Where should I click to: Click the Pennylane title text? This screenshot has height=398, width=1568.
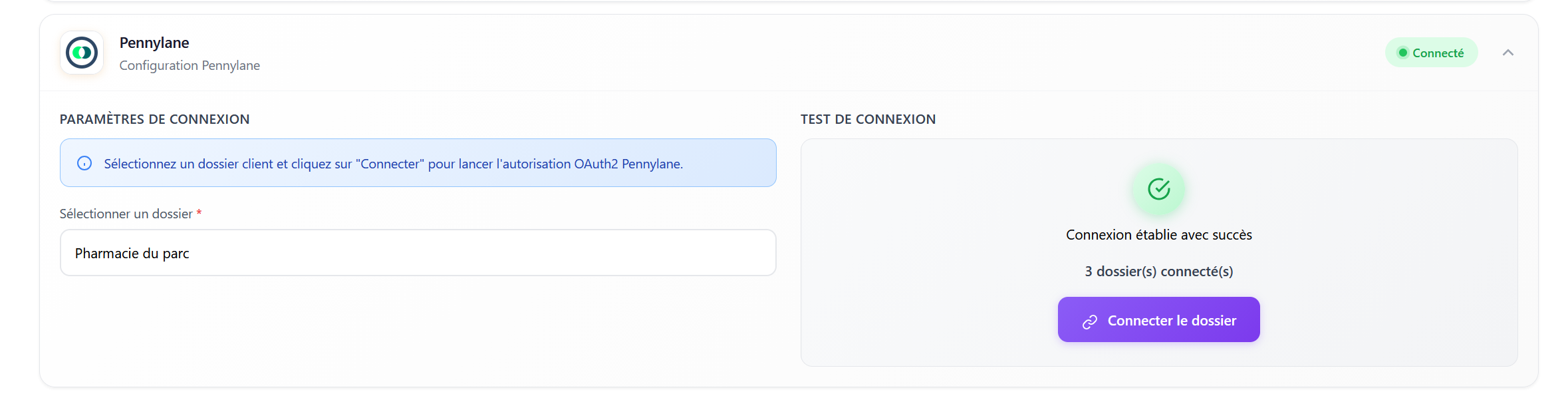[154, 43]
